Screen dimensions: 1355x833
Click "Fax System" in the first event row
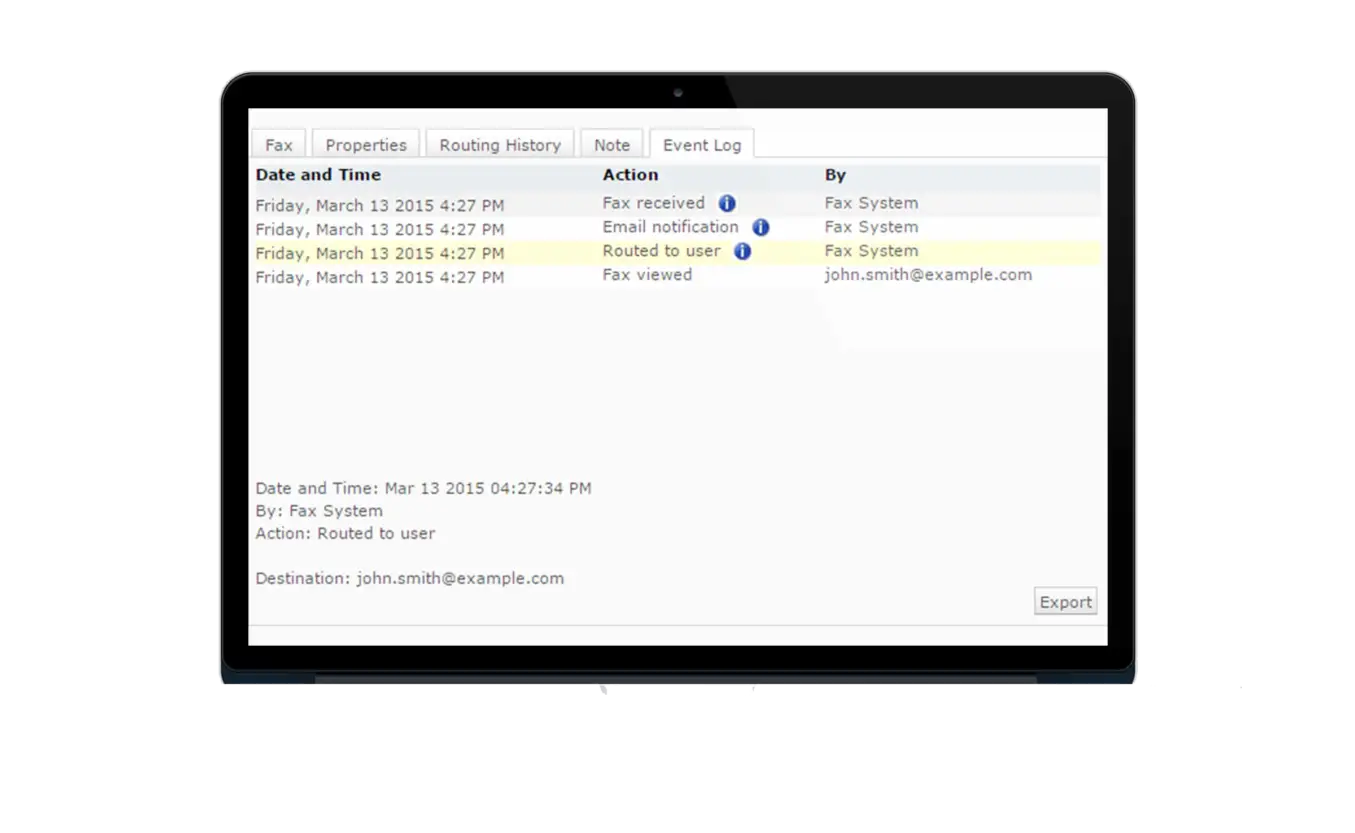870,203
